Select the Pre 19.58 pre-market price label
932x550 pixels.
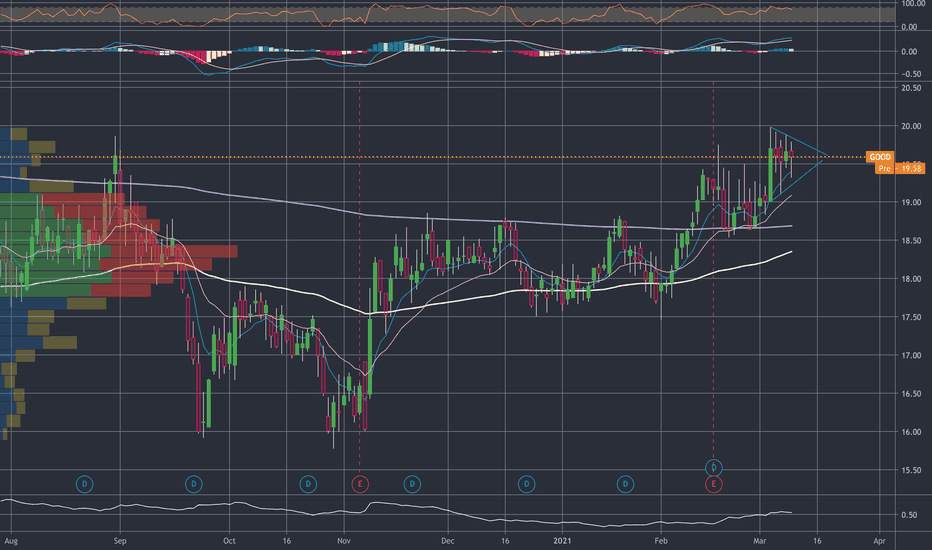click(900, 168)
